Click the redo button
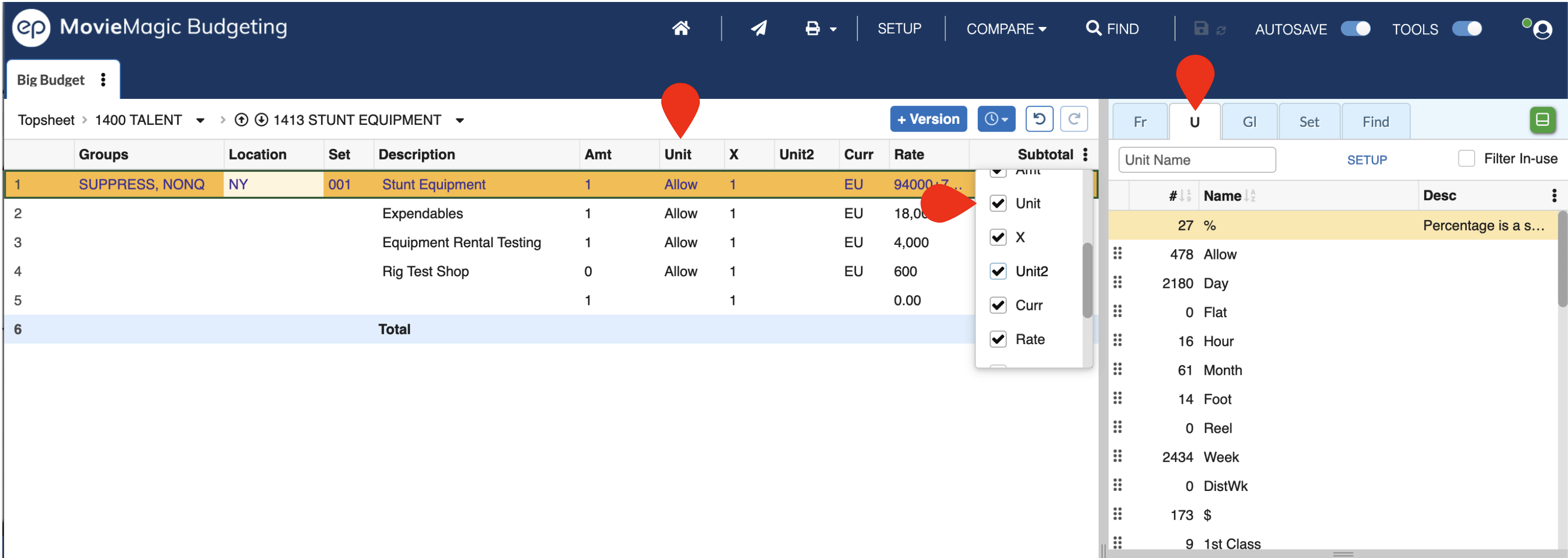The height and width of the screenshot is (558, 1568). [1073, 118]
